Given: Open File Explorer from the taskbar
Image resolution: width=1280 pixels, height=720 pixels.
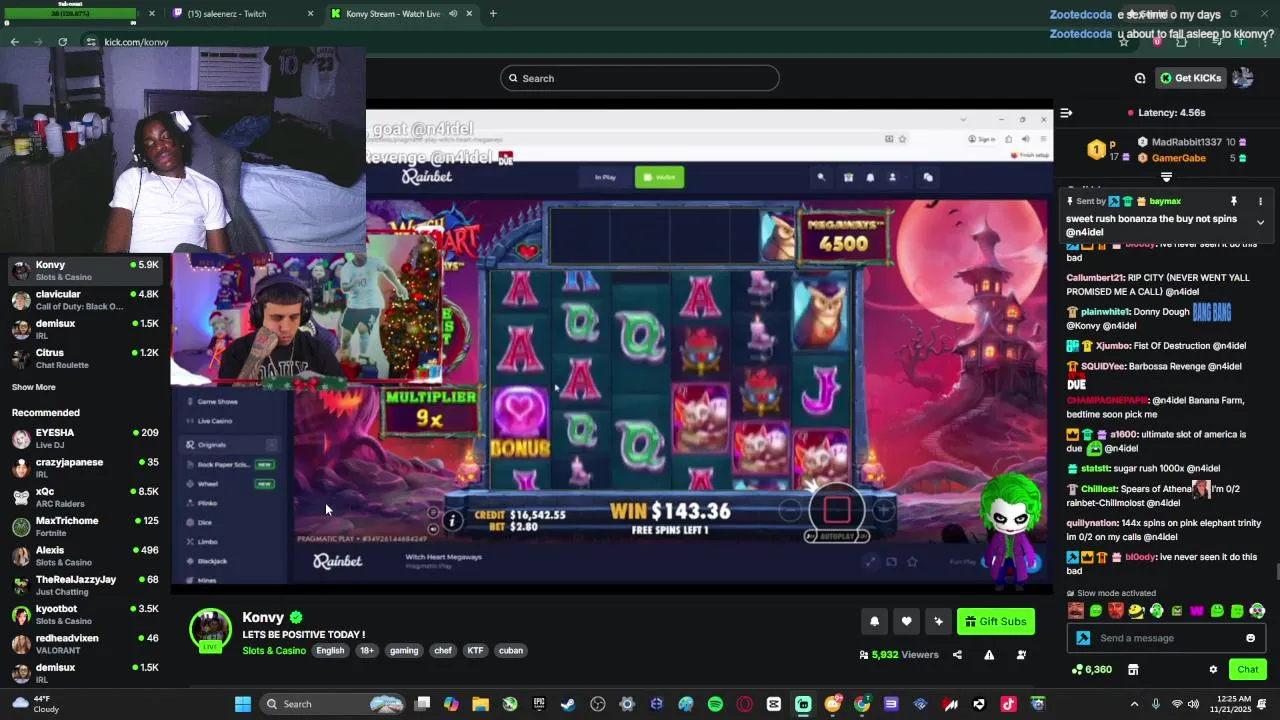Looking at the screenshot, I should coord(480,704).
